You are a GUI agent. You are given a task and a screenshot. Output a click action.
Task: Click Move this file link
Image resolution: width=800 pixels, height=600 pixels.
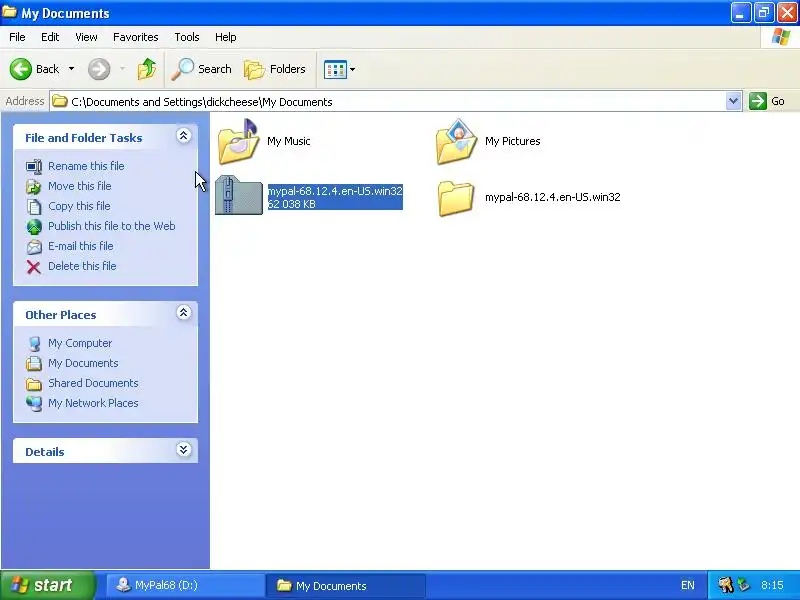coord(80,186)
